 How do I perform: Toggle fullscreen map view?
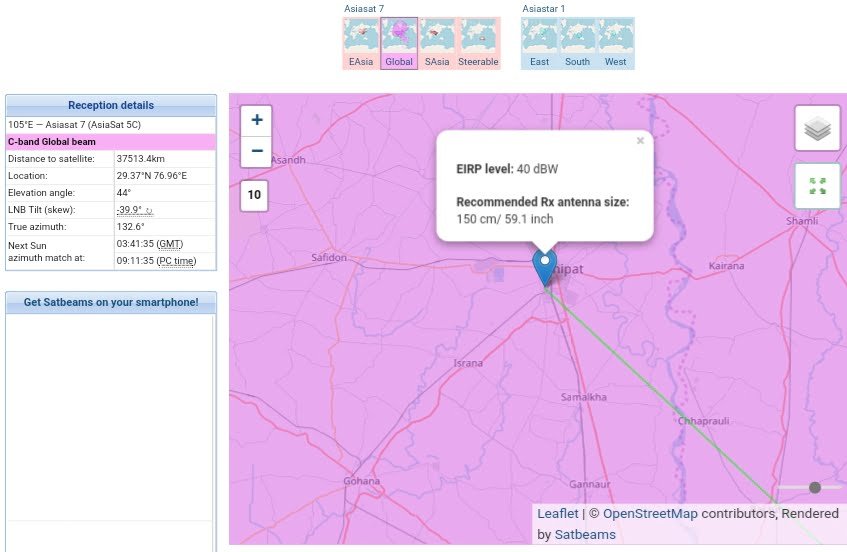817,186
